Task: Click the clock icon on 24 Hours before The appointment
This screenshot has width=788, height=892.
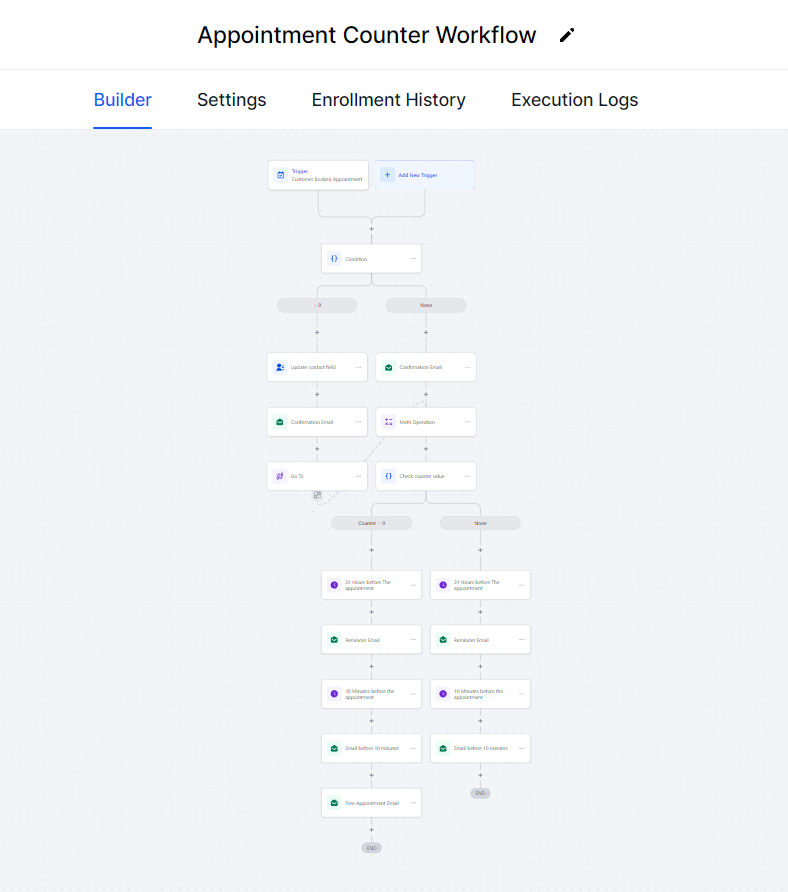Action: (333, 584)
